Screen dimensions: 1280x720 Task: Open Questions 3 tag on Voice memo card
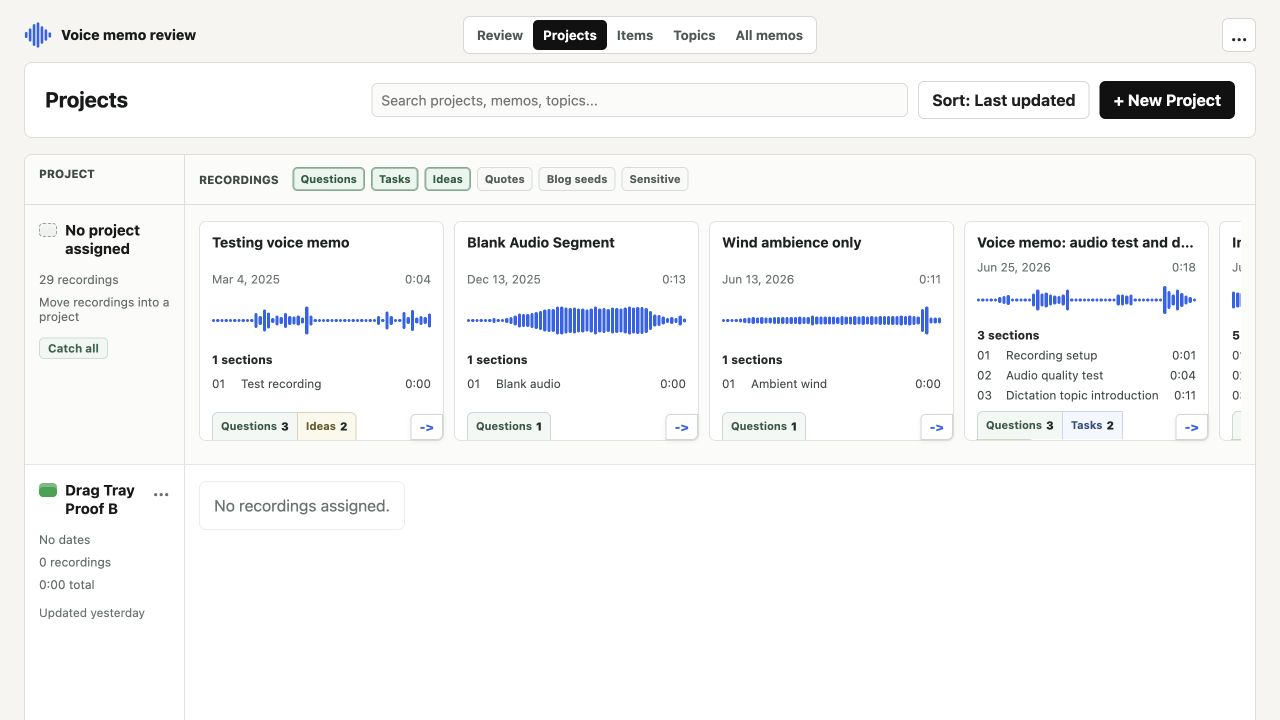pyautogui.click(x=1020, y=425)
